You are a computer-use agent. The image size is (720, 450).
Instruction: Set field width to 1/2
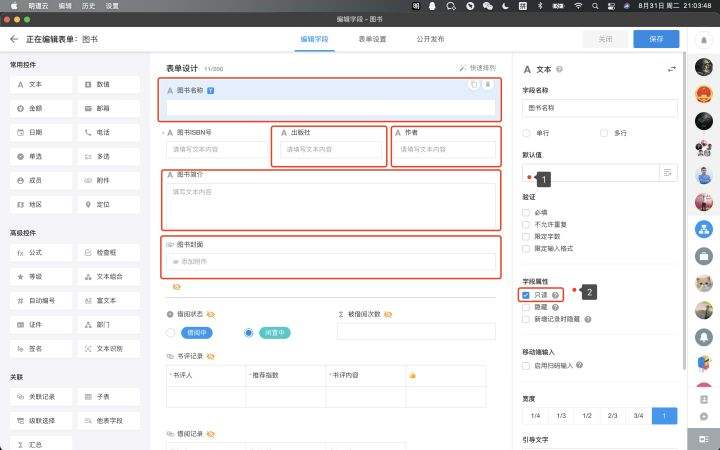587,415
